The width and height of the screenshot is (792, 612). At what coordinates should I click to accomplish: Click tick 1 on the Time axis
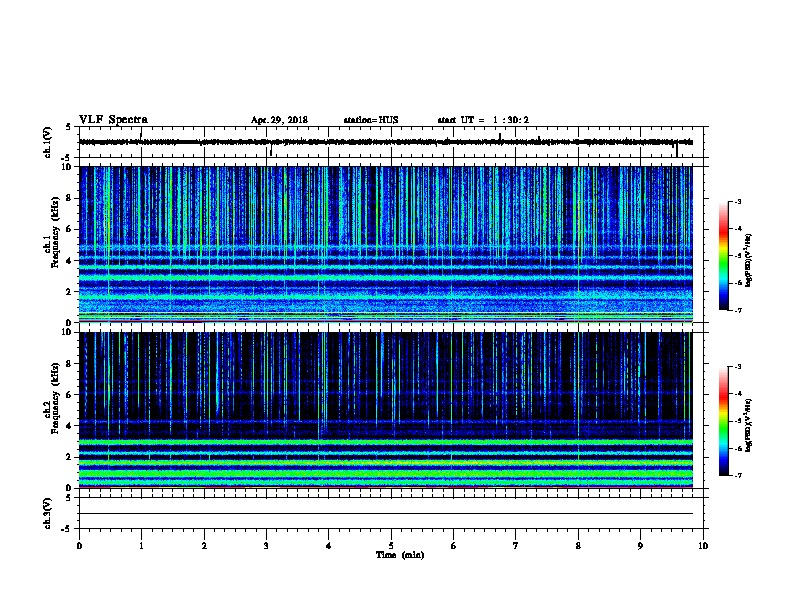tap(141, 546)
